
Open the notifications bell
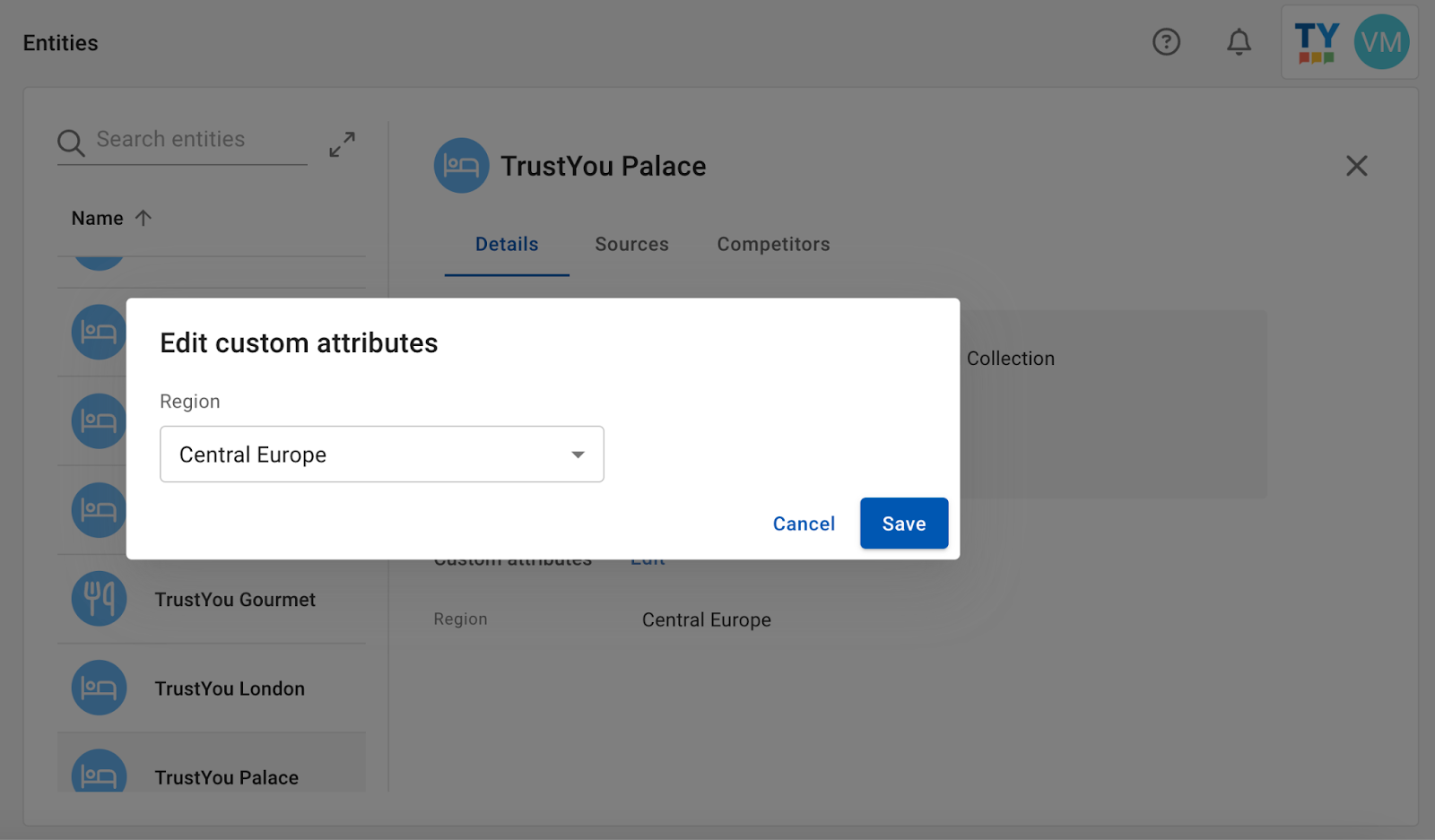pyautogui.click(x=1239, y=42)
